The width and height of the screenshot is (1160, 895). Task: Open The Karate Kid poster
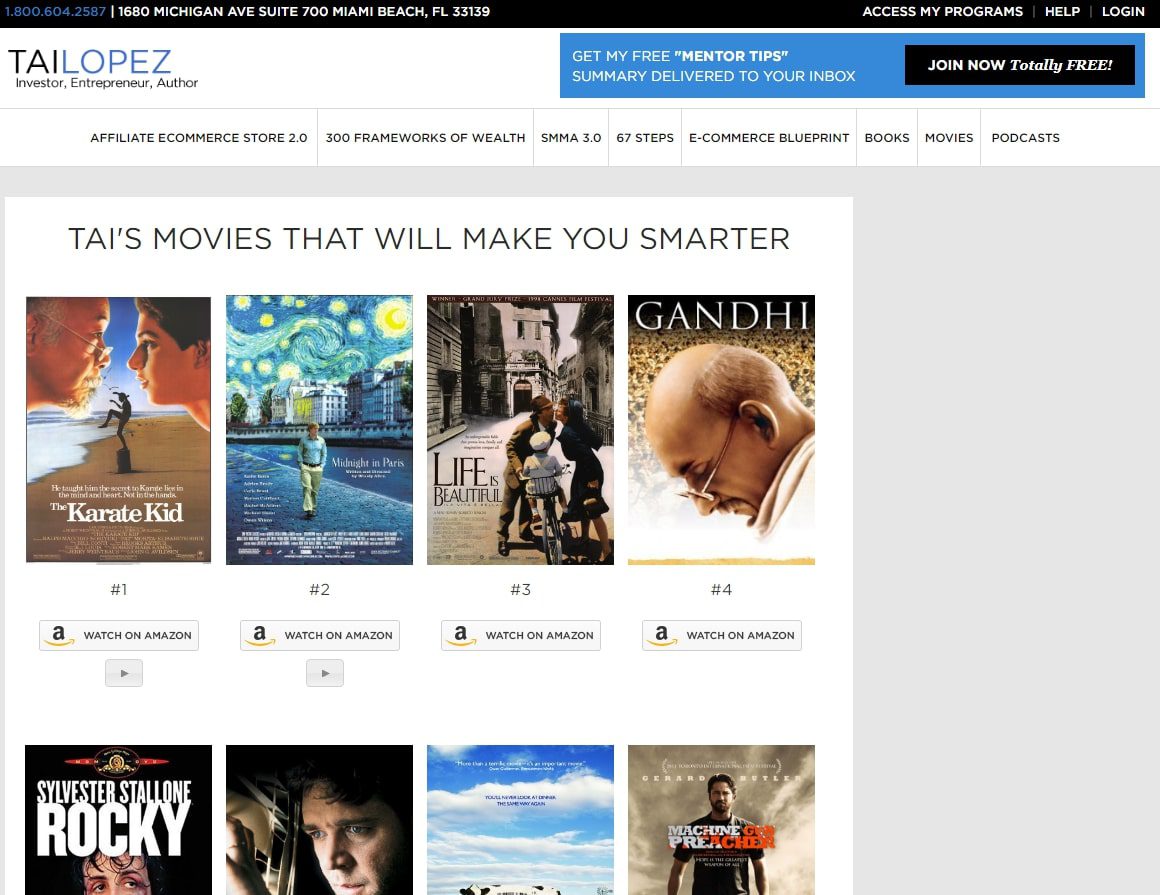pyautogui.click(x=118, y=430)
